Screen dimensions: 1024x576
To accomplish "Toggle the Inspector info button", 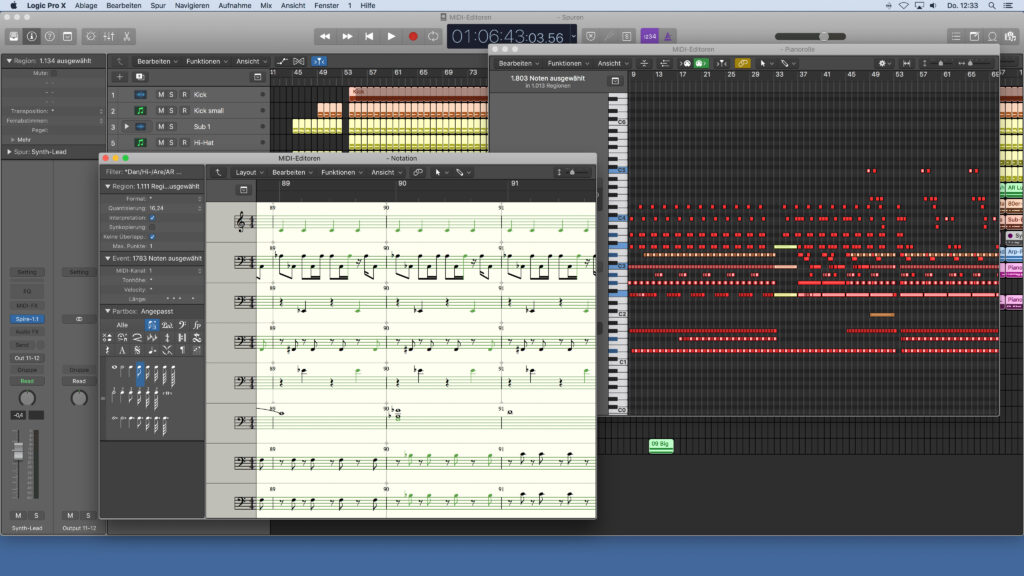I will click(x=31, y=37).
